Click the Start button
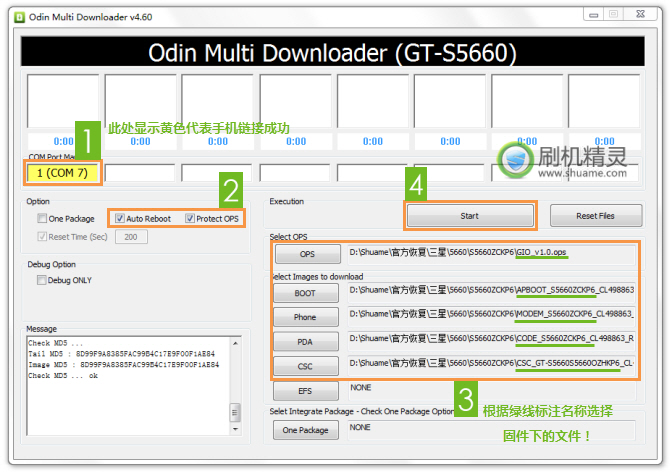Viewport: 670px width, 472px height. click(x=470, y=216)
